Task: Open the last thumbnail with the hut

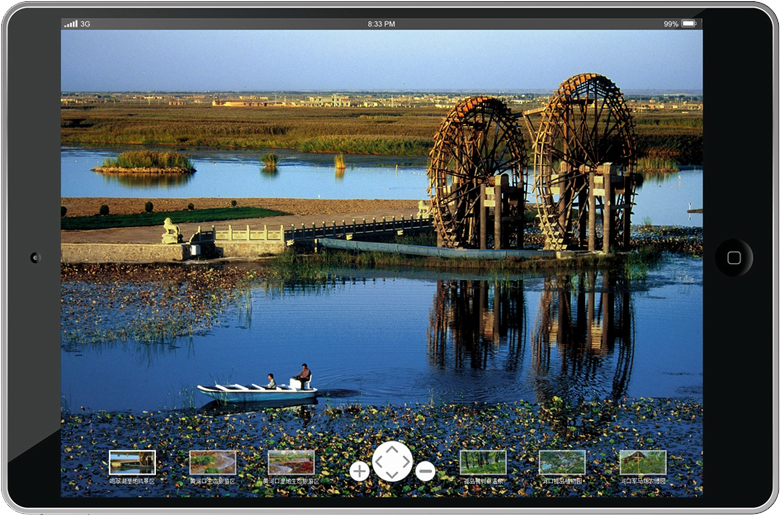Action: click(x=643, y=462)
